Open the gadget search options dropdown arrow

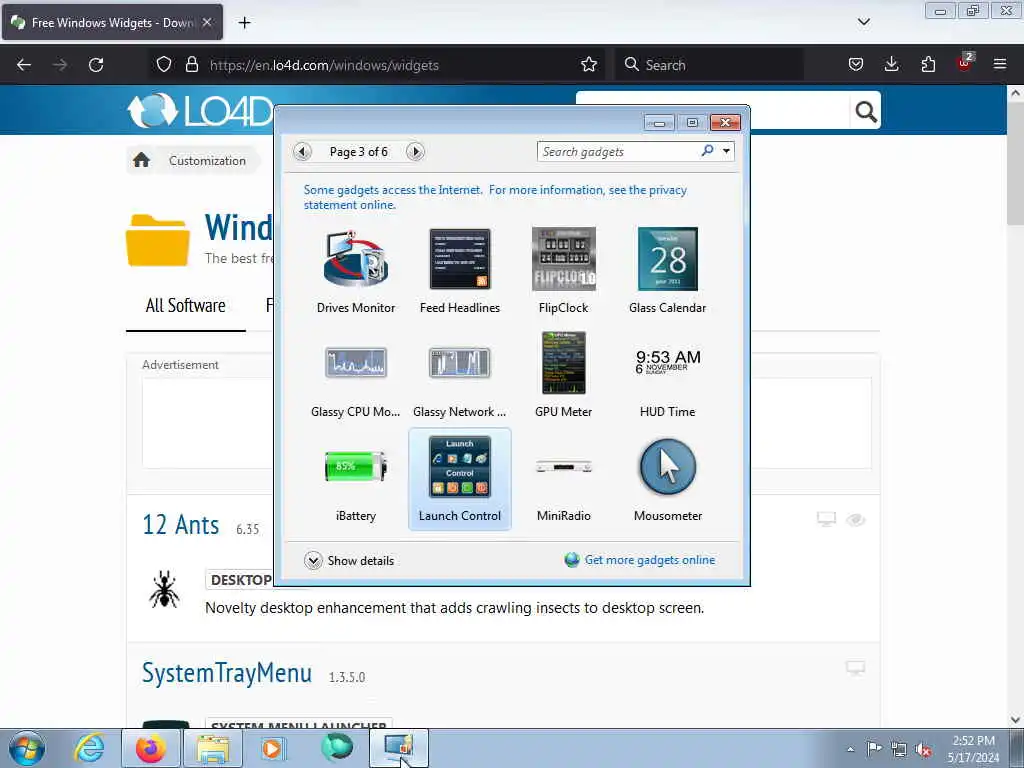coord(726,152)
